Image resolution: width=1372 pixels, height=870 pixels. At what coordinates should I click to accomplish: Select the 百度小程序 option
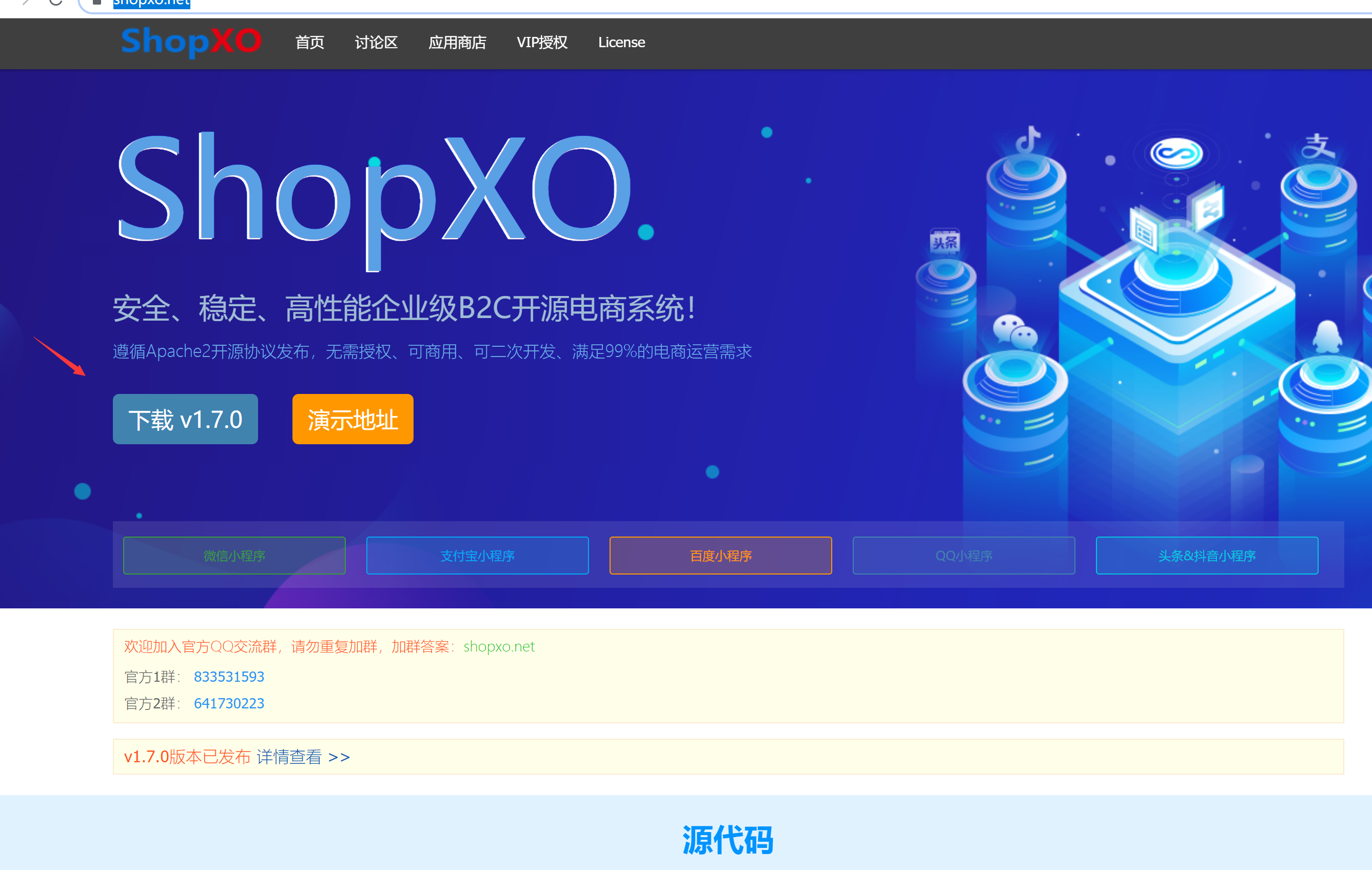pos(720,556)
